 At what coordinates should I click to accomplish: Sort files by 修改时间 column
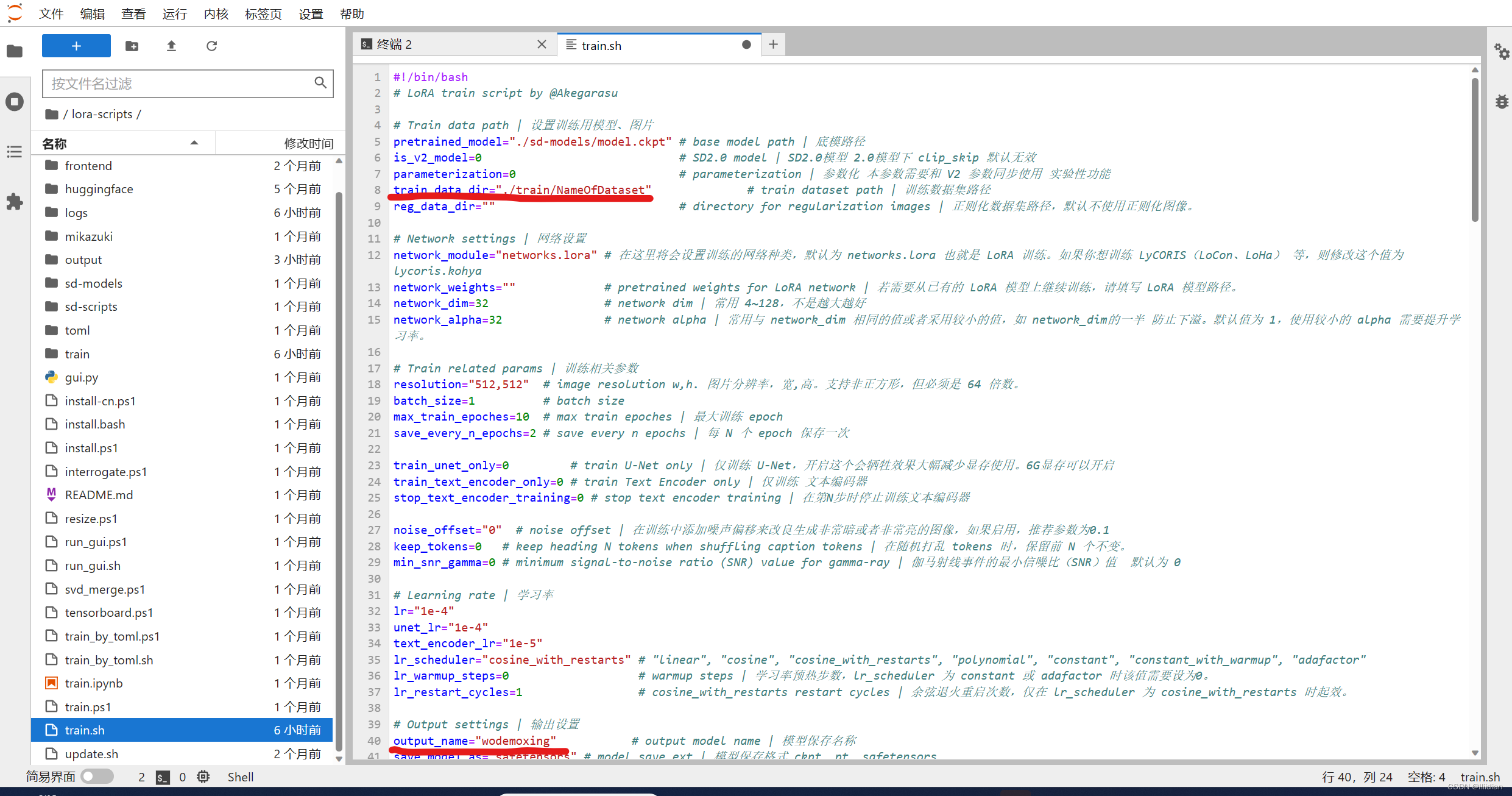[x=308, y=143]
